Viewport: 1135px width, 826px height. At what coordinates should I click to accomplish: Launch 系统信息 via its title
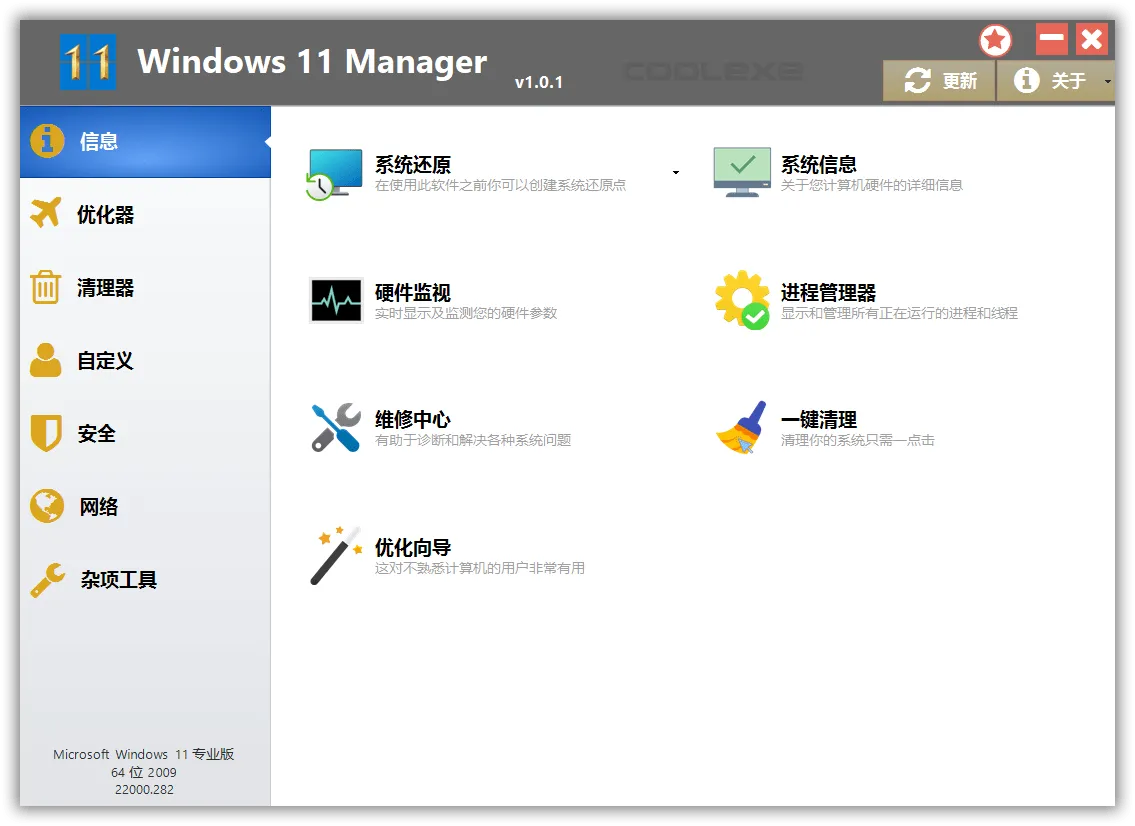click(x=819, y=164)
